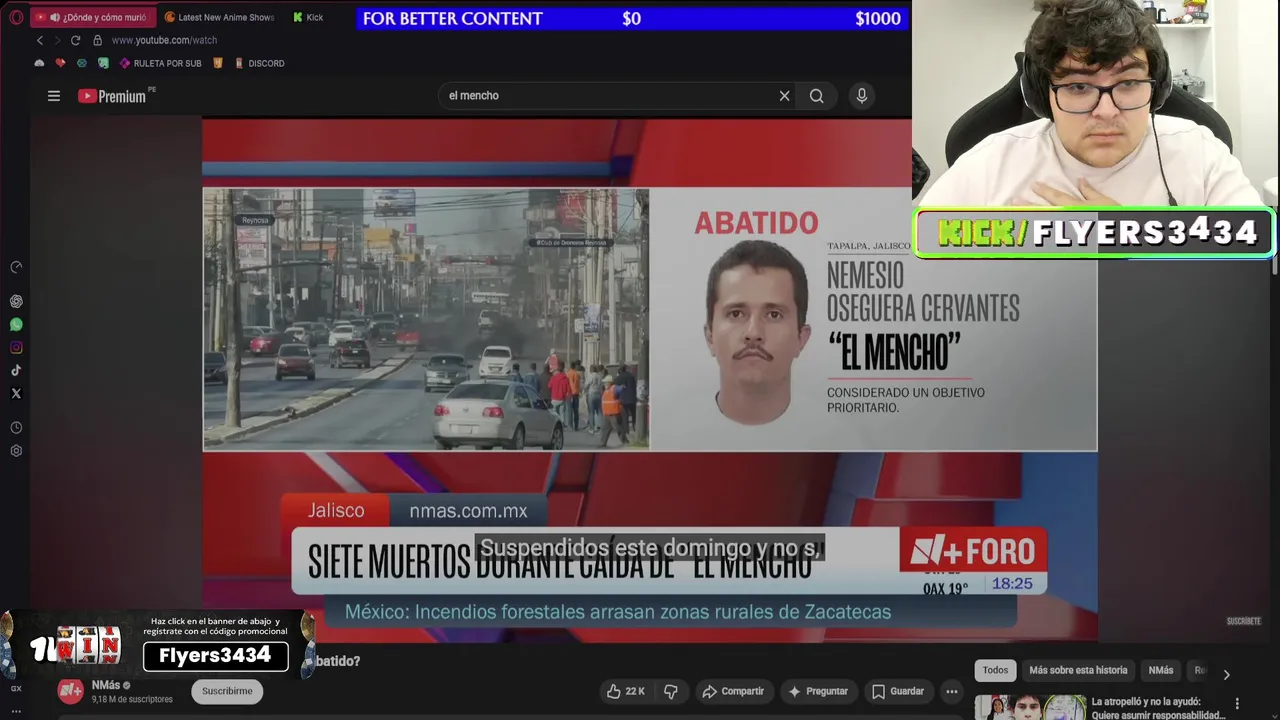Image resolution: width=1280 pixels, height=720 pixels.
Task: Open site security padlock info
Action: point(97,40)
